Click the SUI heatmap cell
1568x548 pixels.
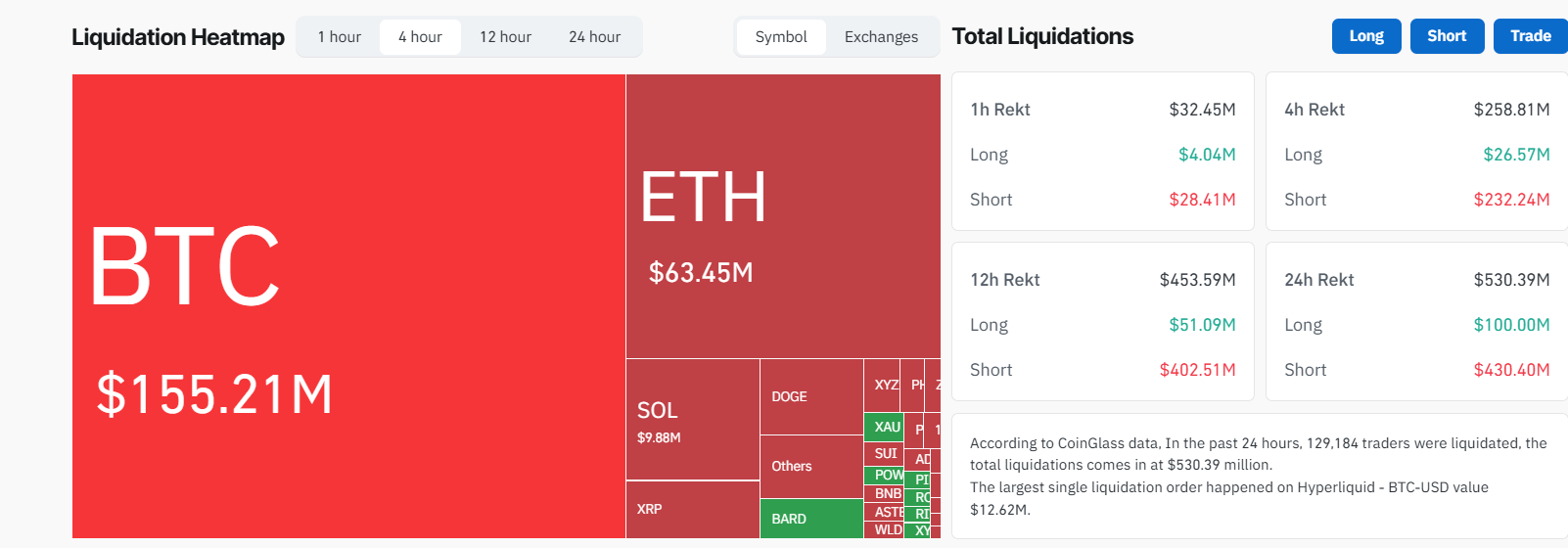coord(884,453)
